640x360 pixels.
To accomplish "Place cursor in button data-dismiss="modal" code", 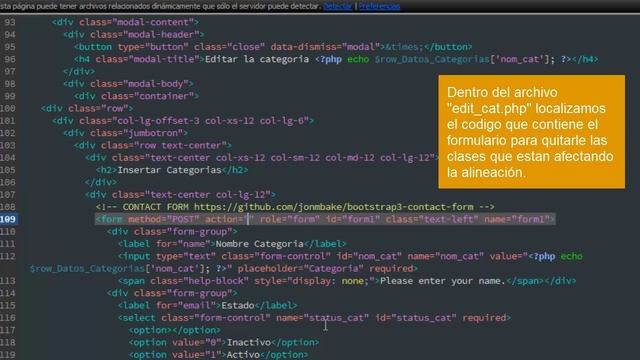I will click(x=325, y=47).
